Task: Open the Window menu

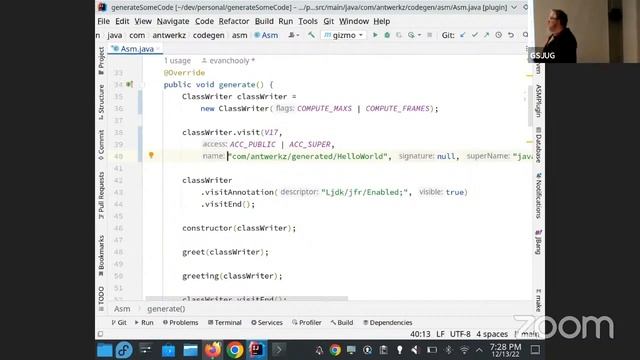Action: point(354,21)
